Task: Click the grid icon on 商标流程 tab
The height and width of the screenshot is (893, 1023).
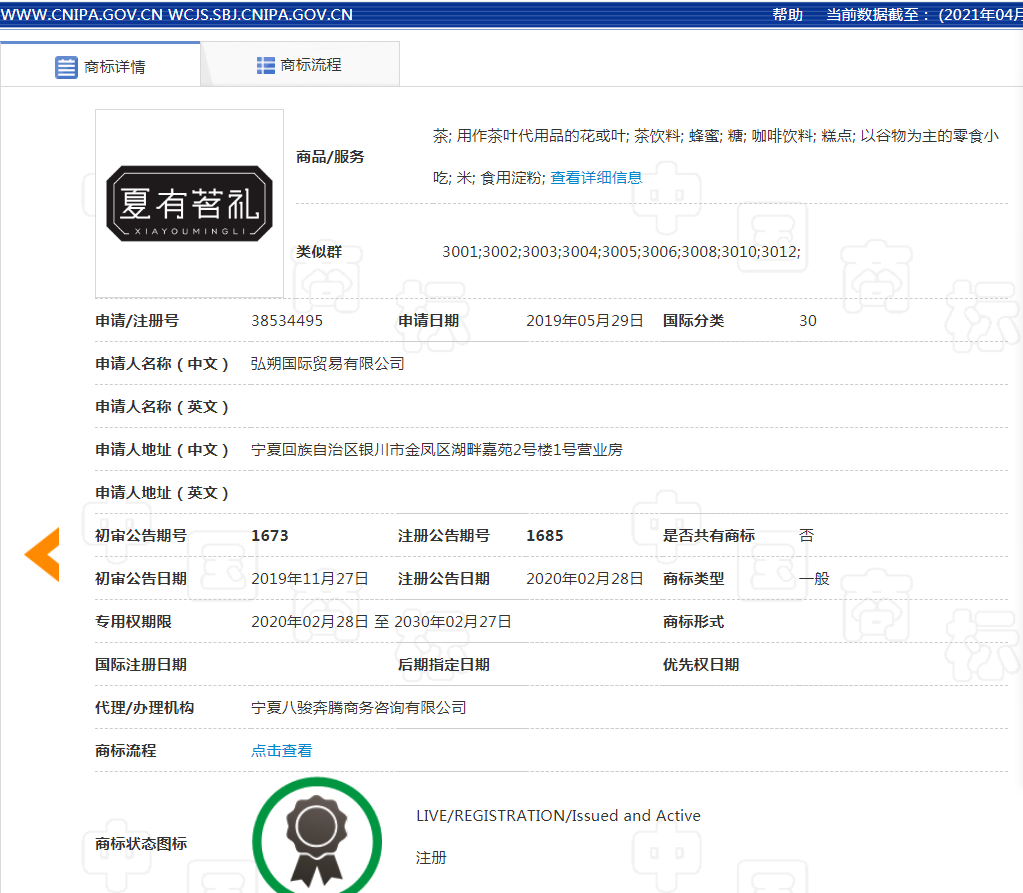Action: pyautogui.click(x=266, y=65)
